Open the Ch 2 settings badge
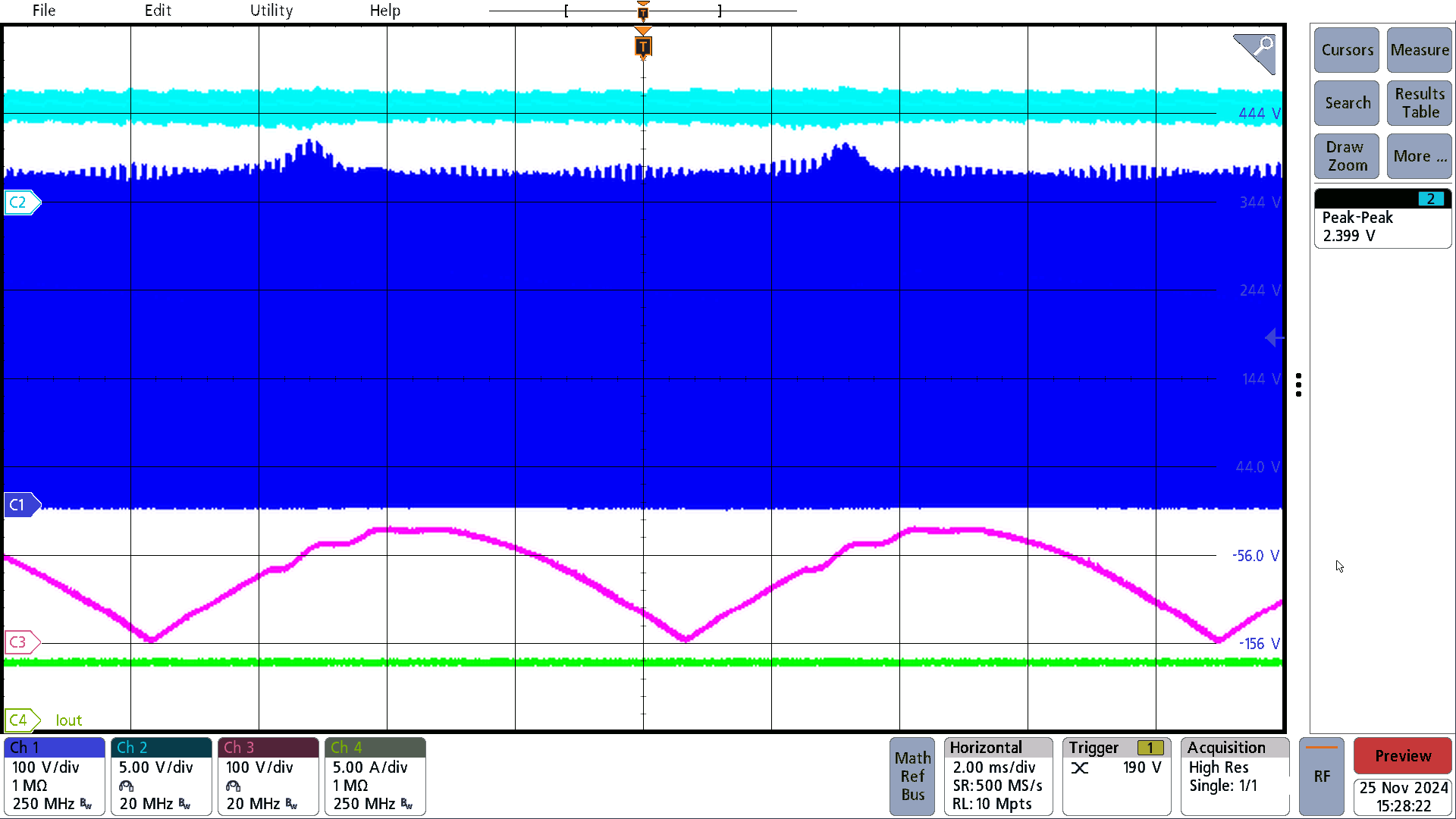 pos(162,776)
